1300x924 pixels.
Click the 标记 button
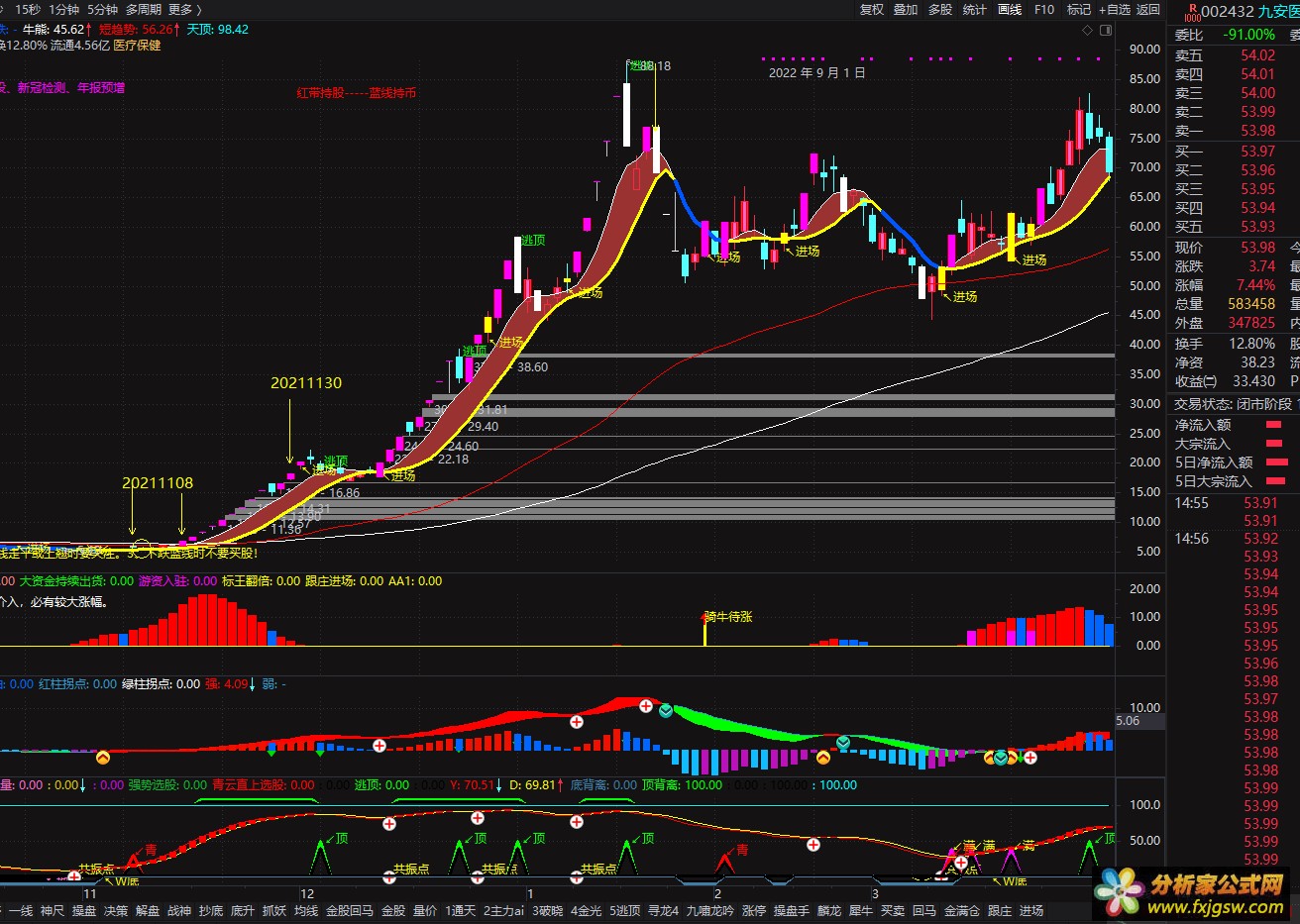(x=1079, y=9)
